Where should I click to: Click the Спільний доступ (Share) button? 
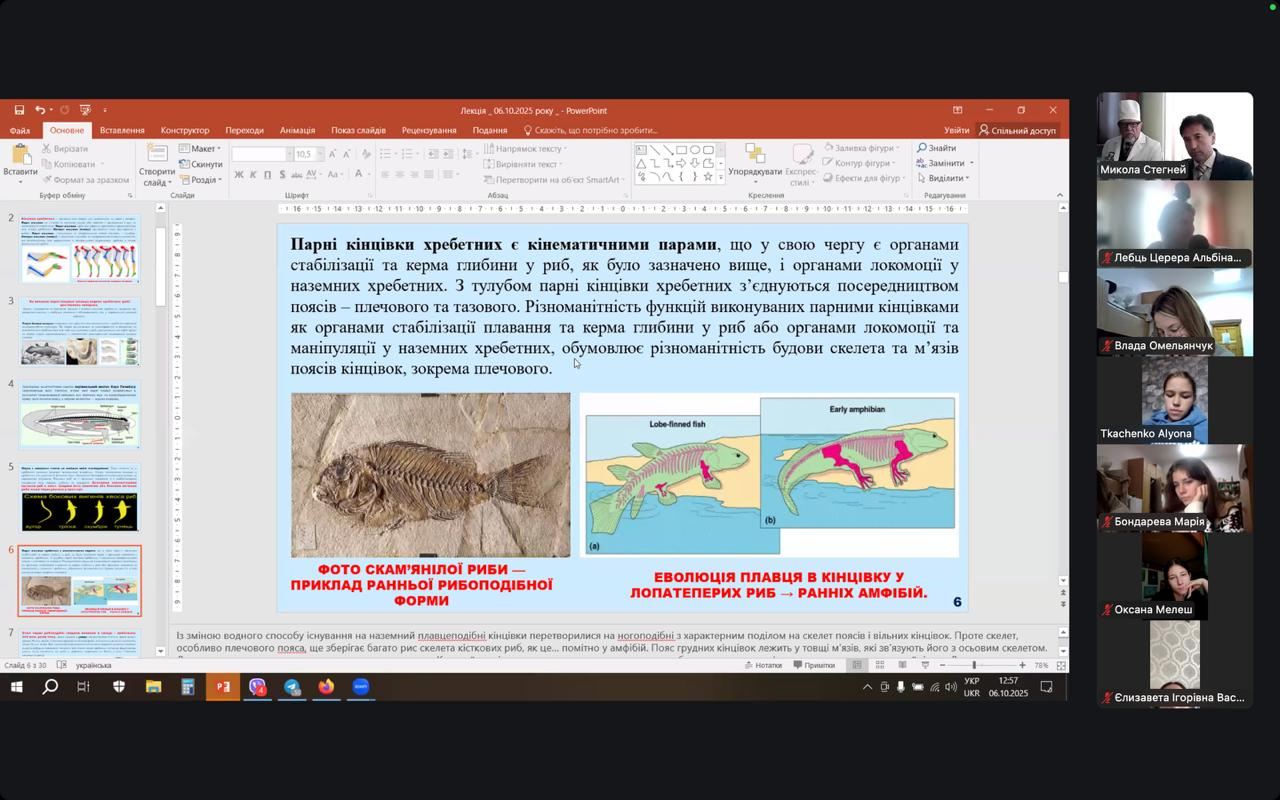(1016, 130)
